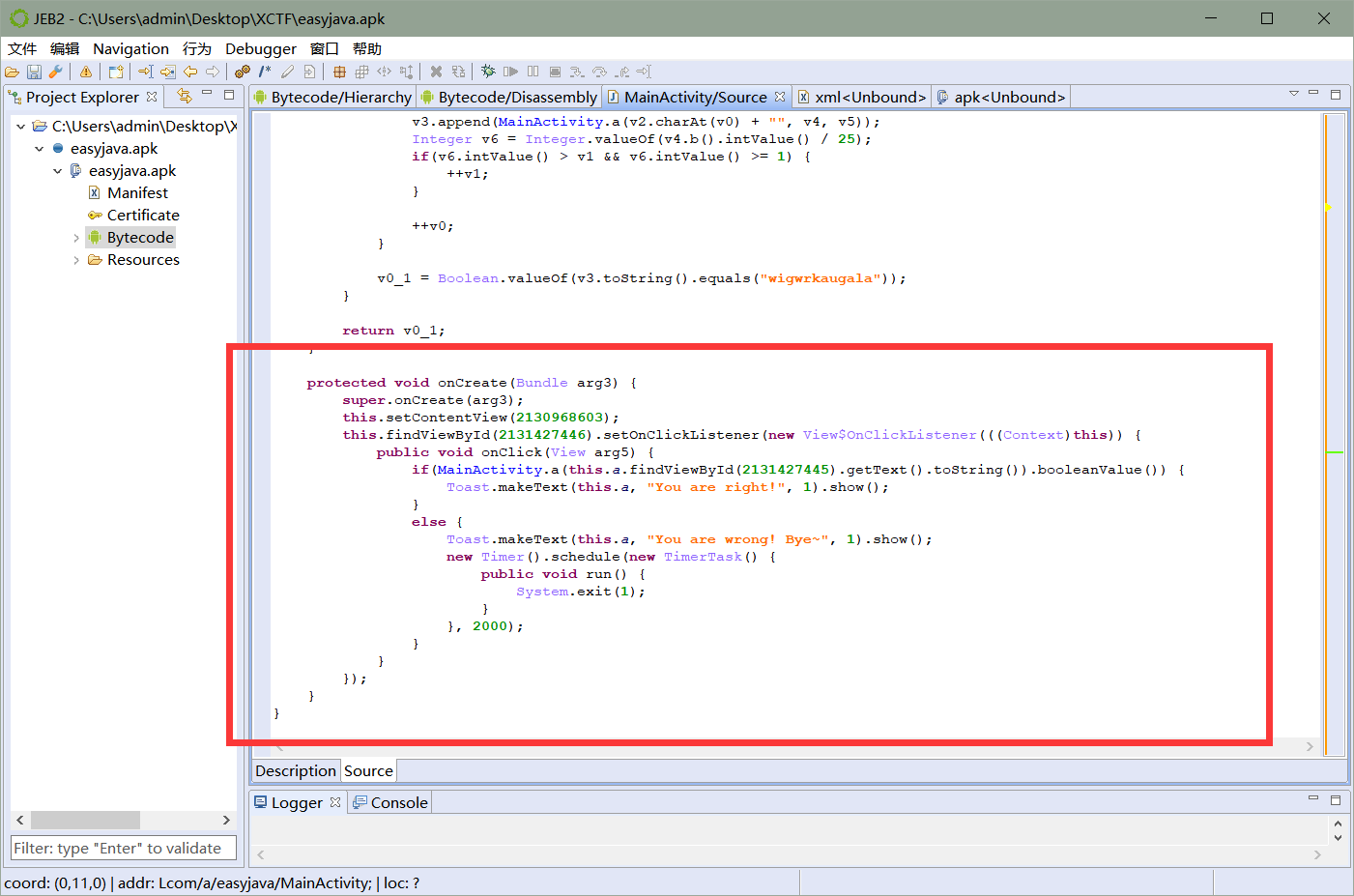
Task: Start the debugger with the bug icon
Action: (489, 71)
